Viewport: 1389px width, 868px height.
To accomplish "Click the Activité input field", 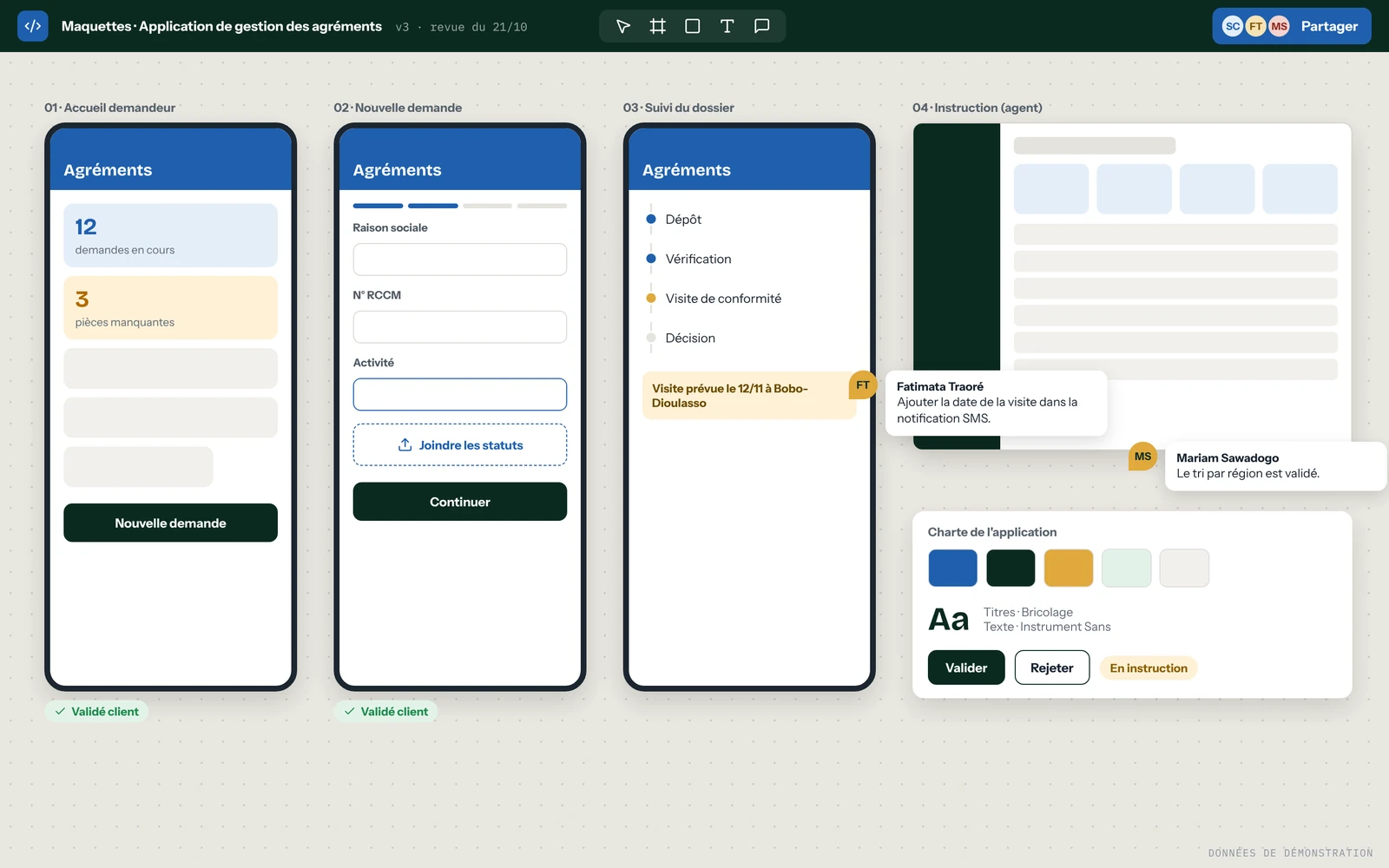I will (460, 394).
